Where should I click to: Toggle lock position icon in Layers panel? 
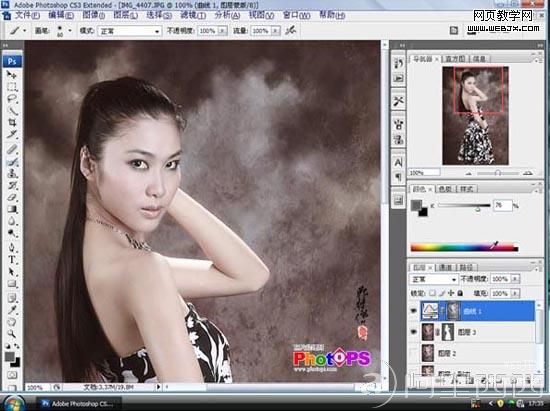(451, 293)
